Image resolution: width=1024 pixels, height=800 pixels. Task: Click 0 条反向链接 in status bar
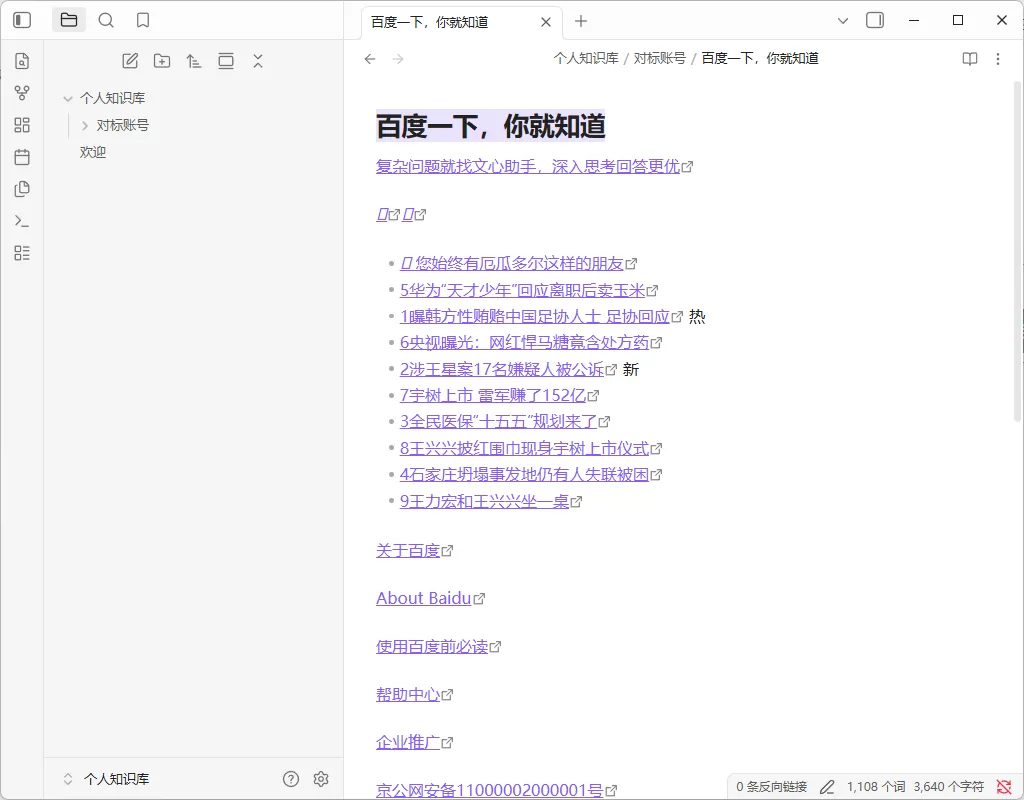pyautogui.click(x=771, y=787)
